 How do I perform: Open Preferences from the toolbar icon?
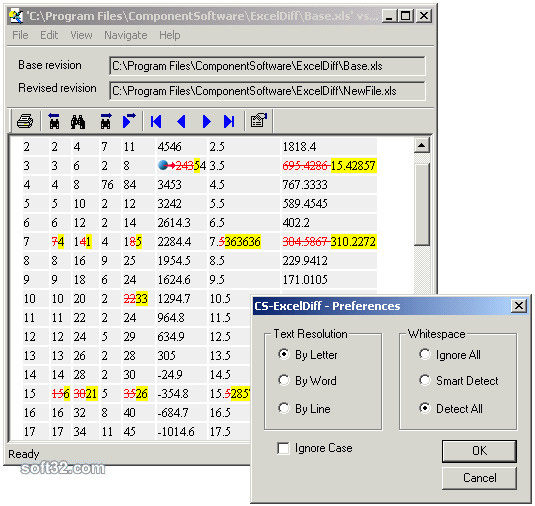click(x=259, y=120)
